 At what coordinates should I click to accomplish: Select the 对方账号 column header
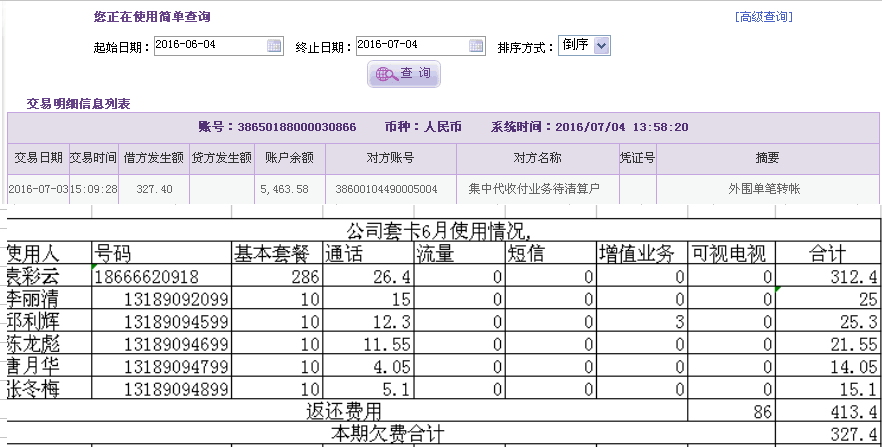(390, 158)
